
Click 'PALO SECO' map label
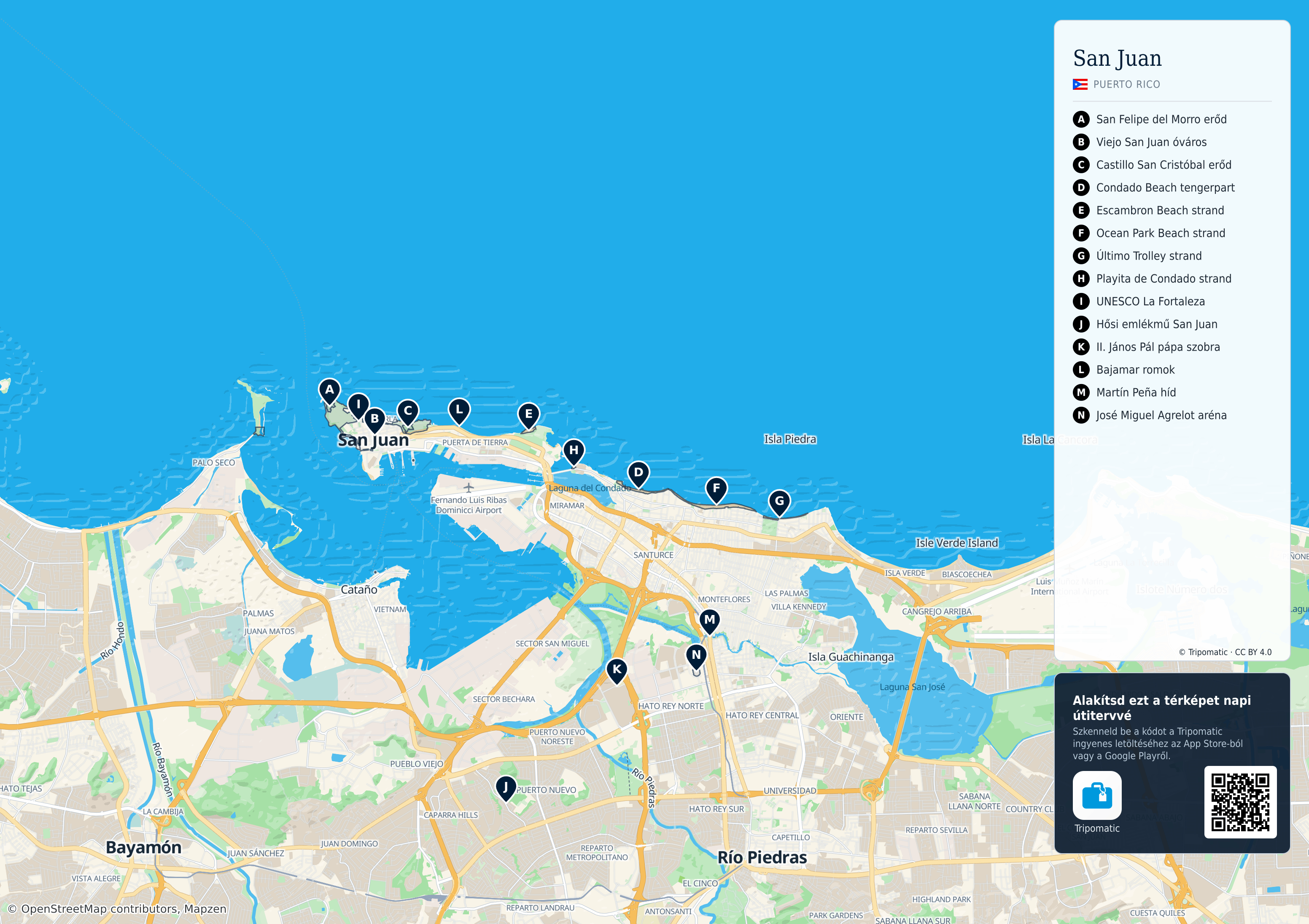pos(213,462)
